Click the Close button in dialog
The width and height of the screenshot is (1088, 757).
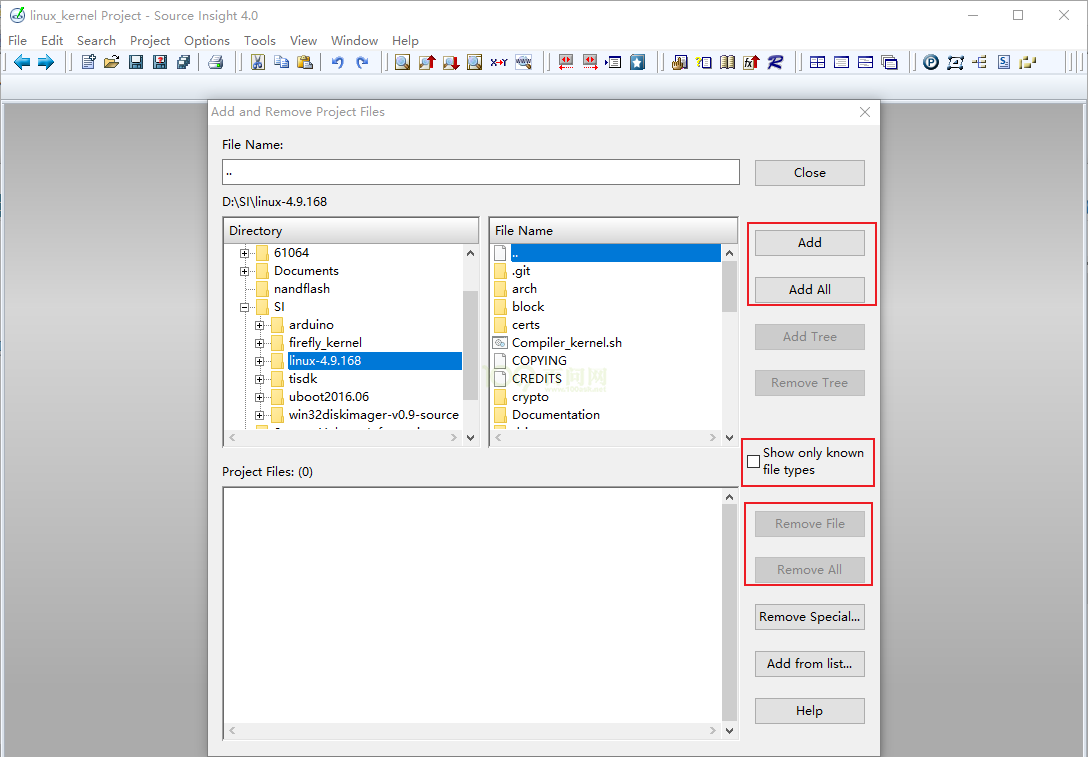pos(810,173)
